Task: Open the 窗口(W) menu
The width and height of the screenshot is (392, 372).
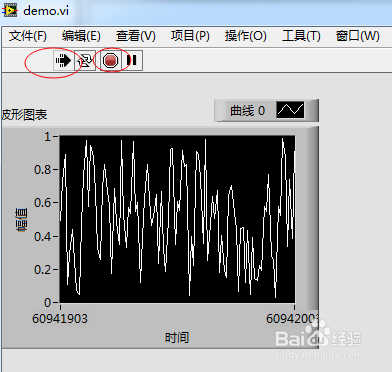Action: click(x=357, y=36)
